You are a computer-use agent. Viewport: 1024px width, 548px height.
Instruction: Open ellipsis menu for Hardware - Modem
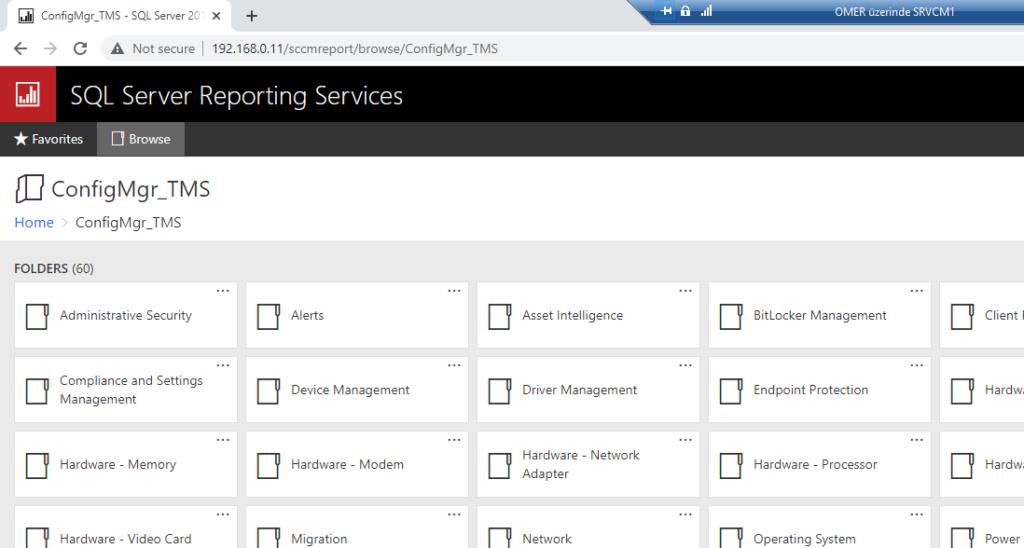coord(454,440)
